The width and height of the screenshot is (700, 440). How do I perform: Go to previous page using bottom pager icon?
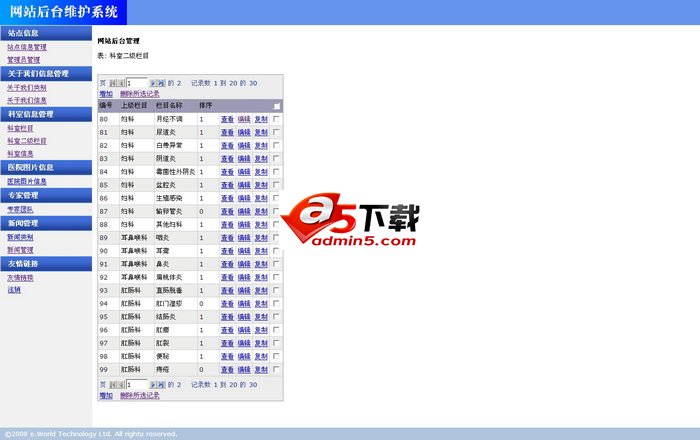[121, 385]
